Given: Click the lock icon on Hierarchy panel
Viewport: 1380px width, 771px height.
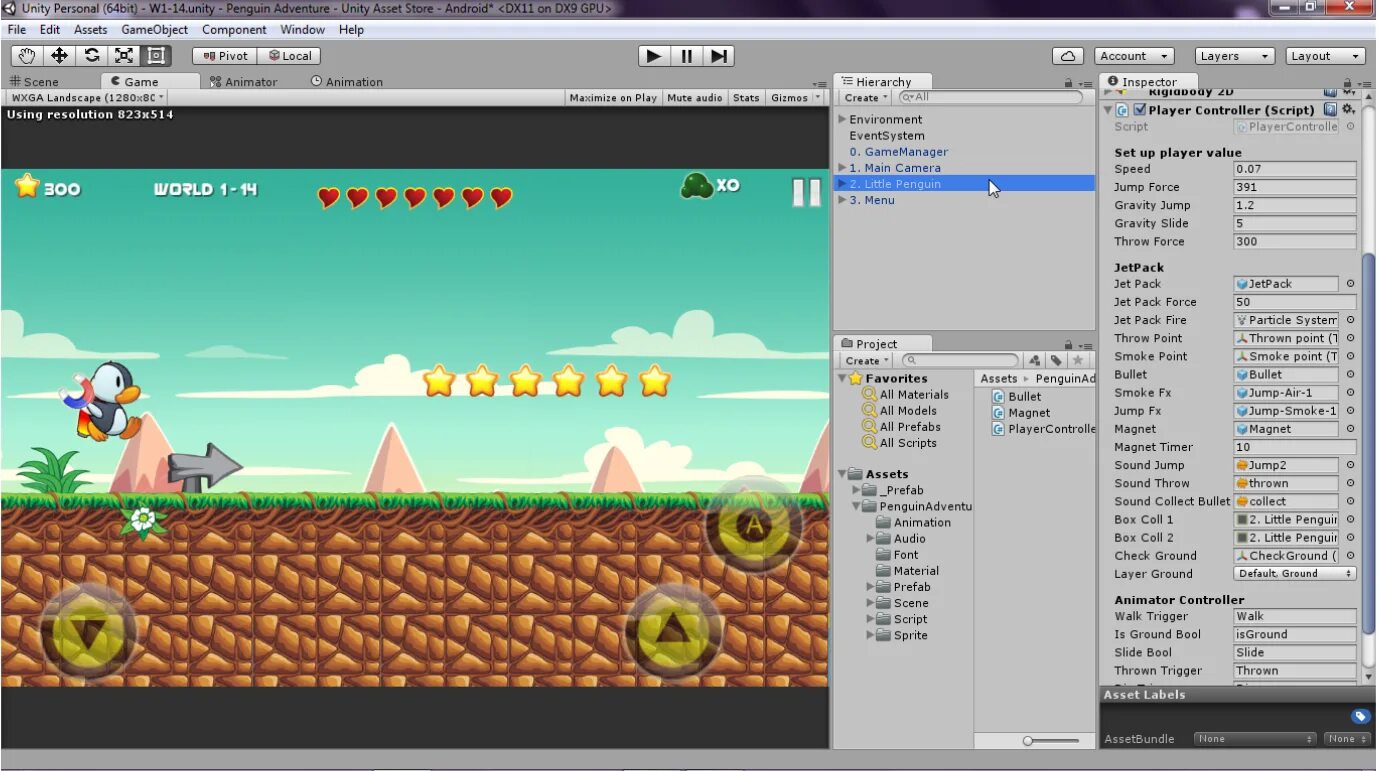Looking at the screenshot, I should pyautogui.click(x=1068, y=83).
